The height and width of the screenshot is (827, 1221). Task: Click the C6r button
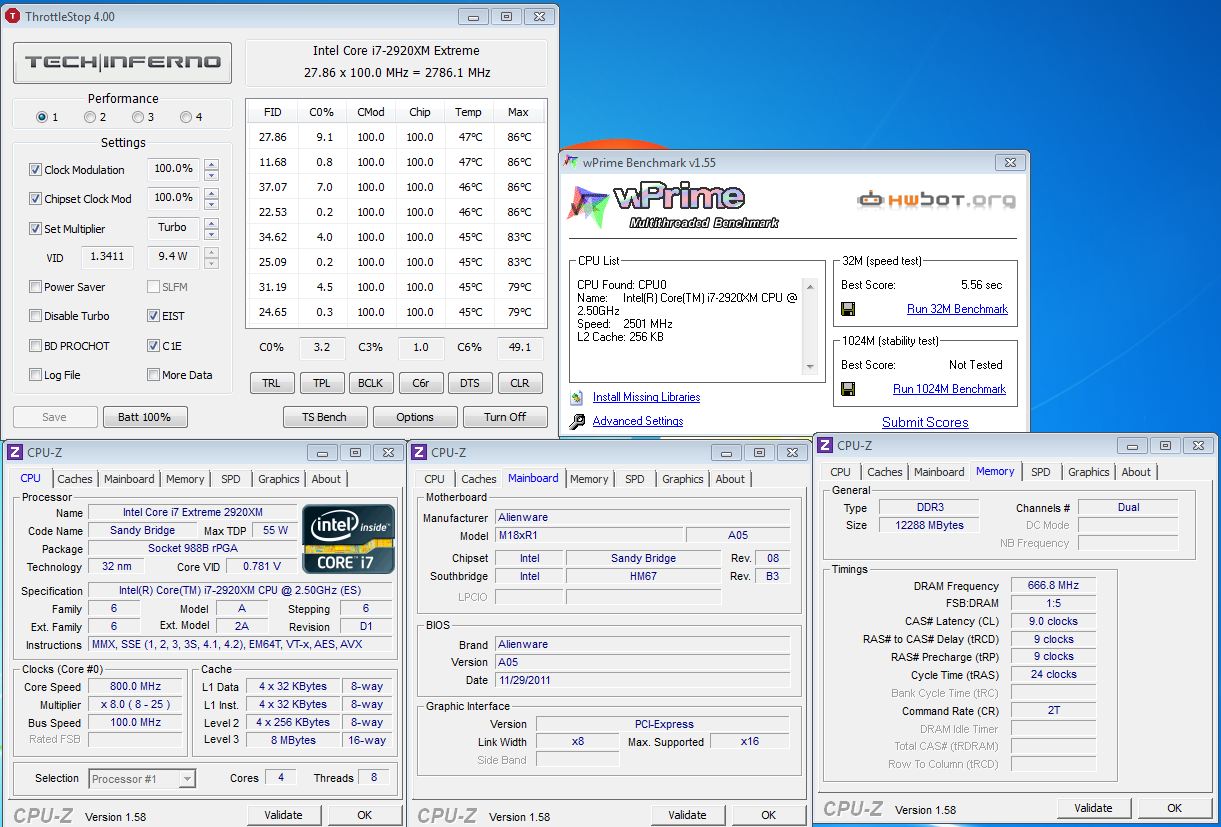(x=421, y=383)
